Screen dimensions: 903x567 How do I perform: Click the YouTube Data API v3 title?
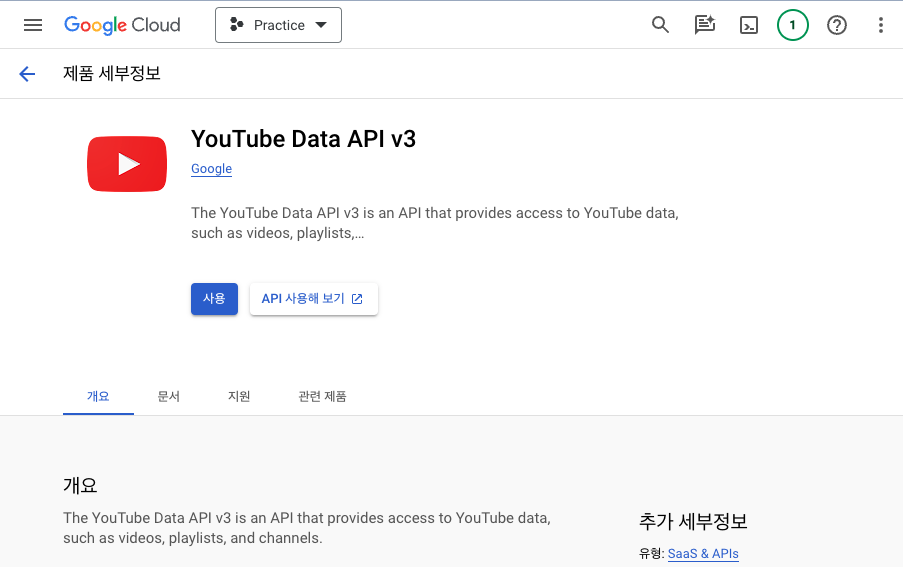coord(303,139)
